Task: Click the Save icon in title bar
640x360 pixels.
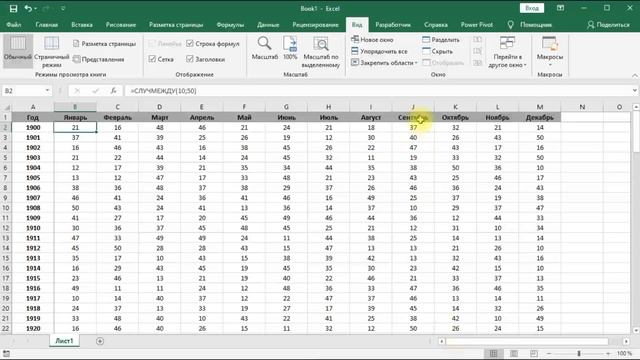Action: pos(13,8)
